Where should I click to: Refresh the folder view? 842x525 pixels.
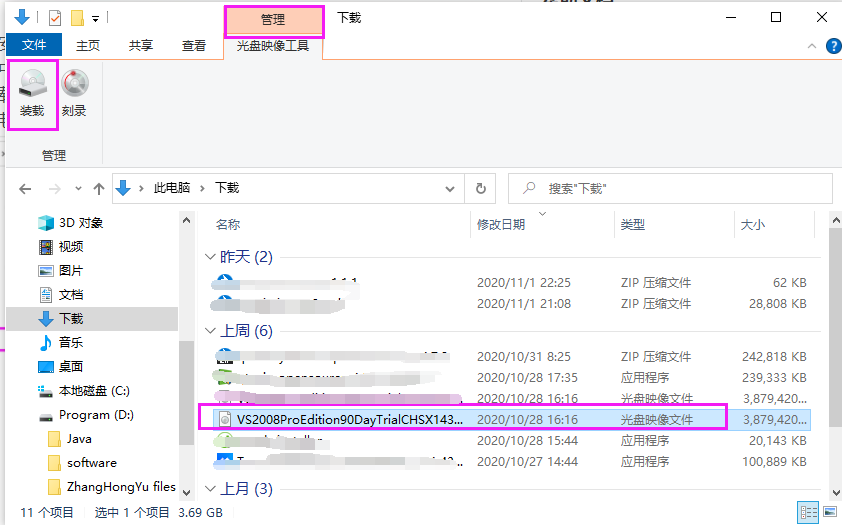(481, 188)
